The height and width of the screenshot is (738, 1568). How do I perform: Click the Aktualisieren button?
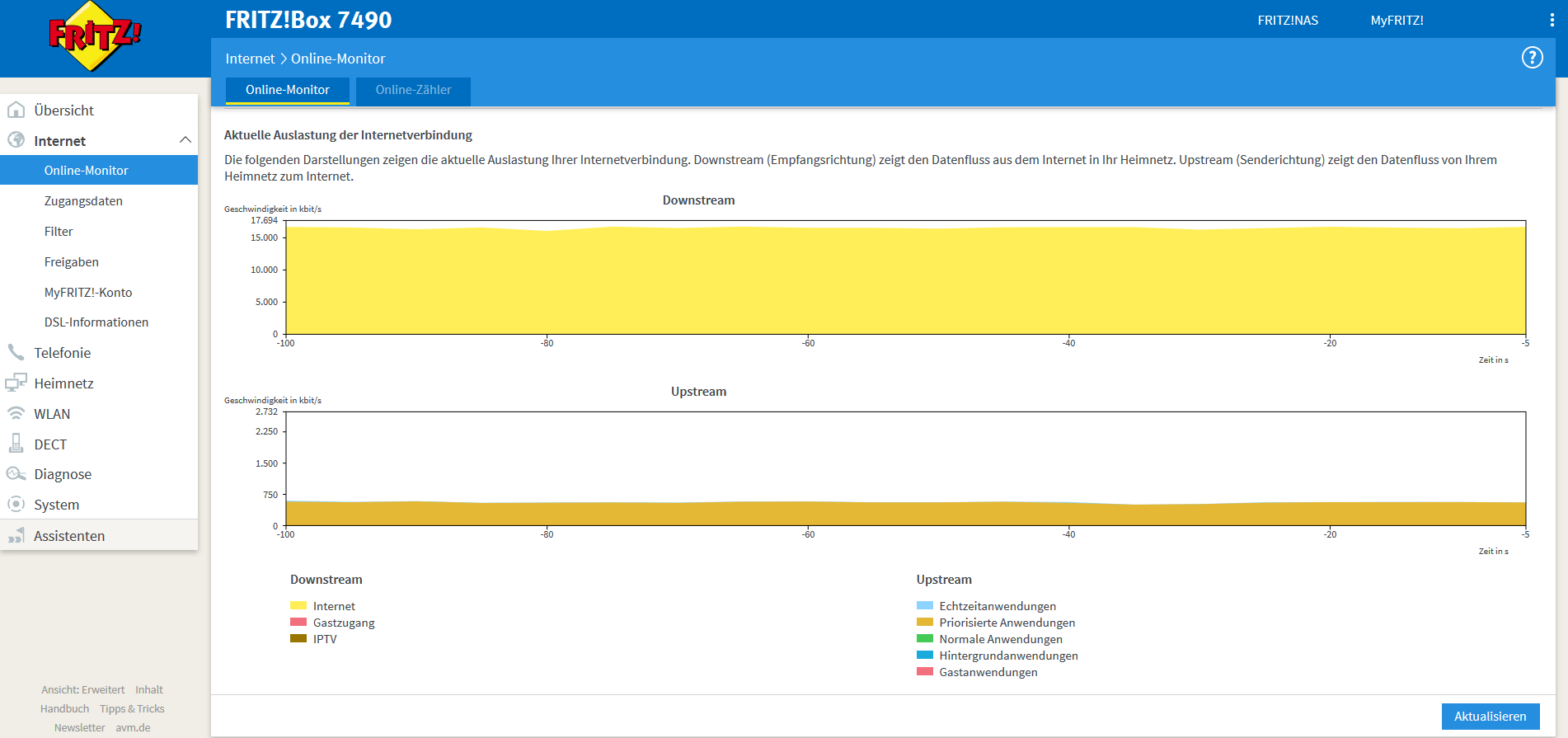click(1490, 717)
